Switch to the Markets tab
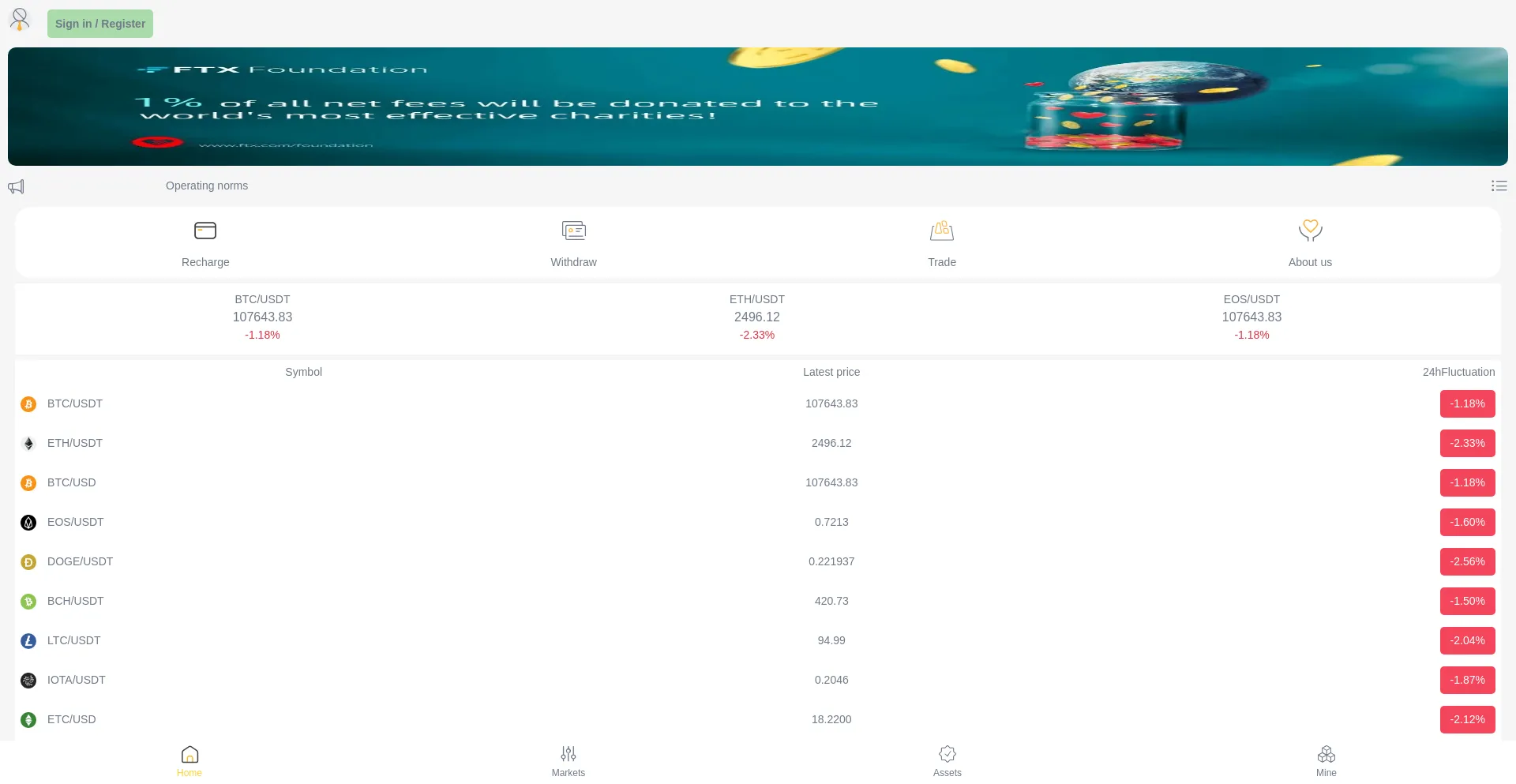 [x=568, y=762]
